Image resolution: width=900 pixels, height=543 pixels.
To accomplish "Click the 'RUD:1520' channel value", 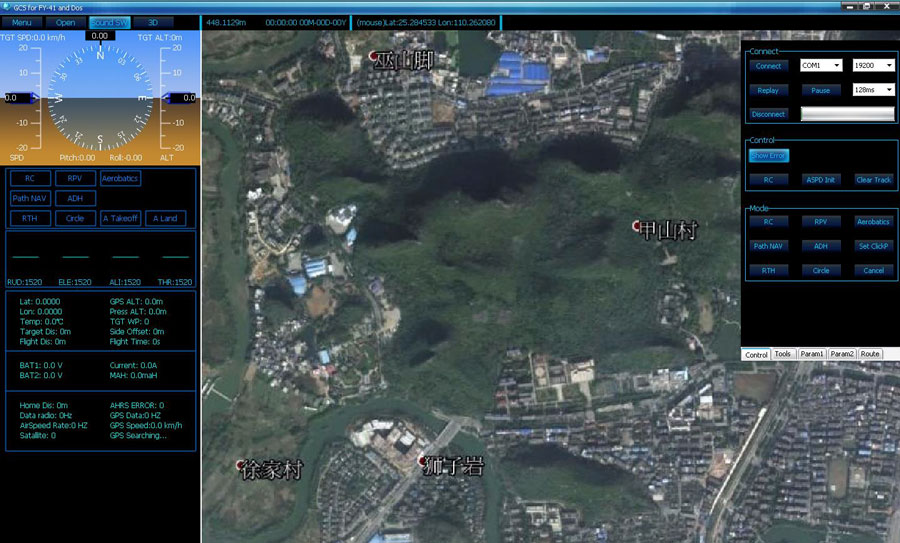I will pyautogui.click(x=25, y=282).
